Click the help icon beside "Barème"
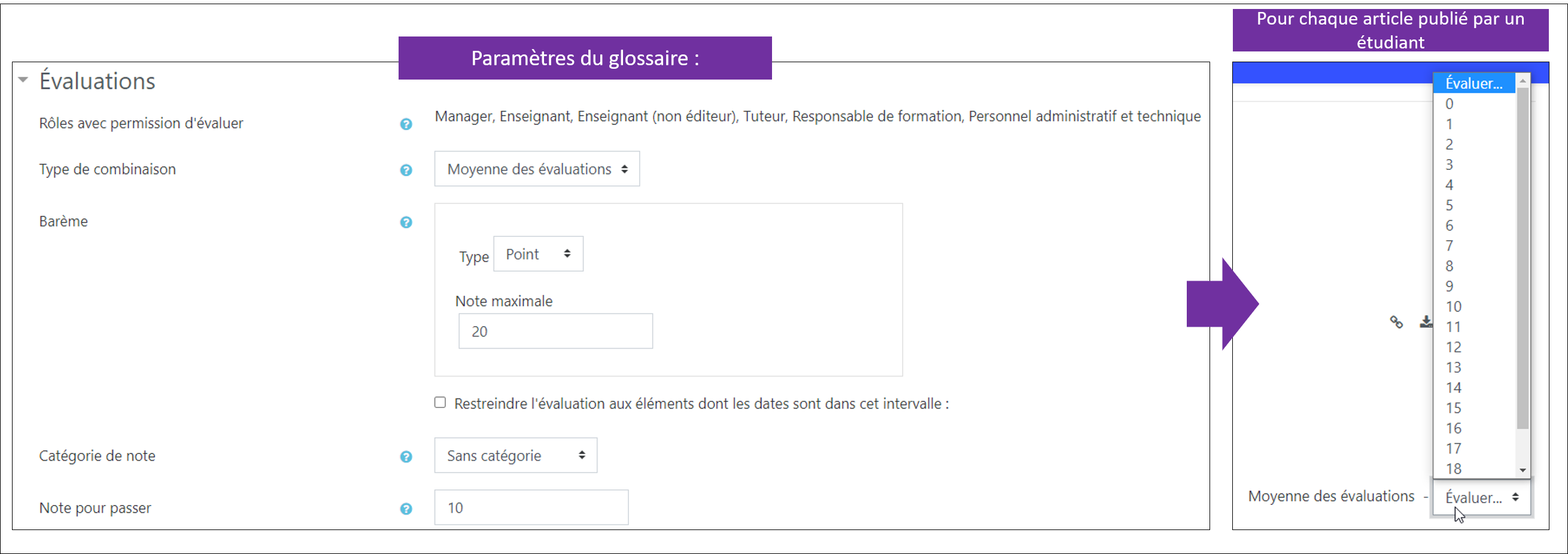 click(x=406, y=223)
